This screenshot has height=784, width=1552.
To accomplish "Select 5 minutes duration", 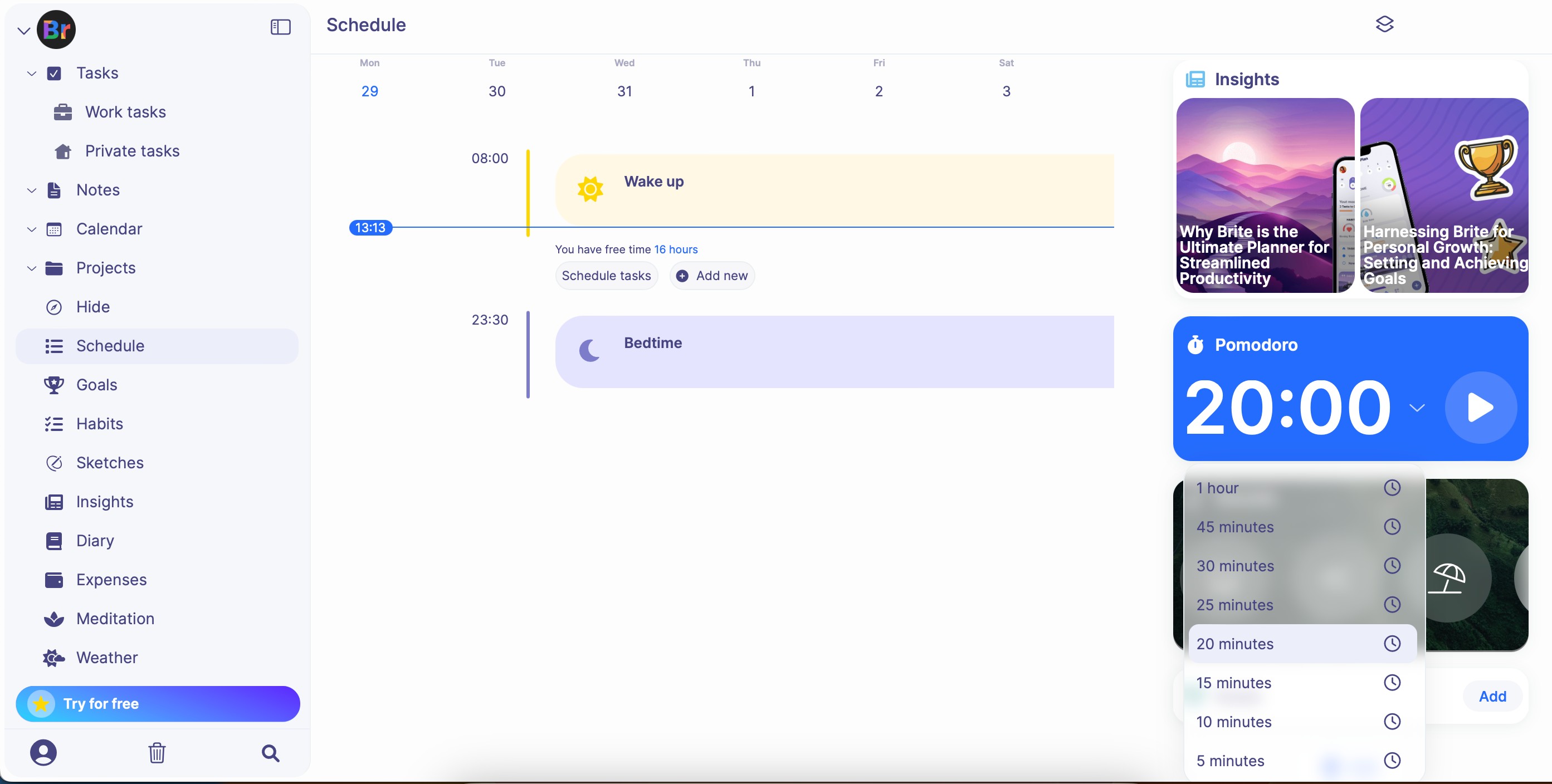I will point(1302,761).
